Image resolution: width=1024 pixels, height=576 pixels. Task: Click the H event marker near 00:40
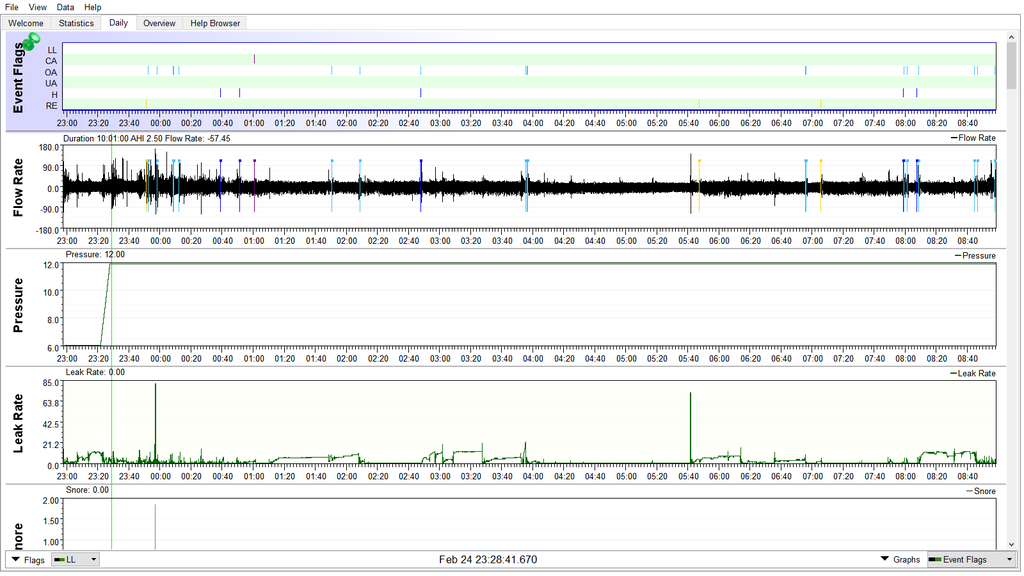[221, 93]
